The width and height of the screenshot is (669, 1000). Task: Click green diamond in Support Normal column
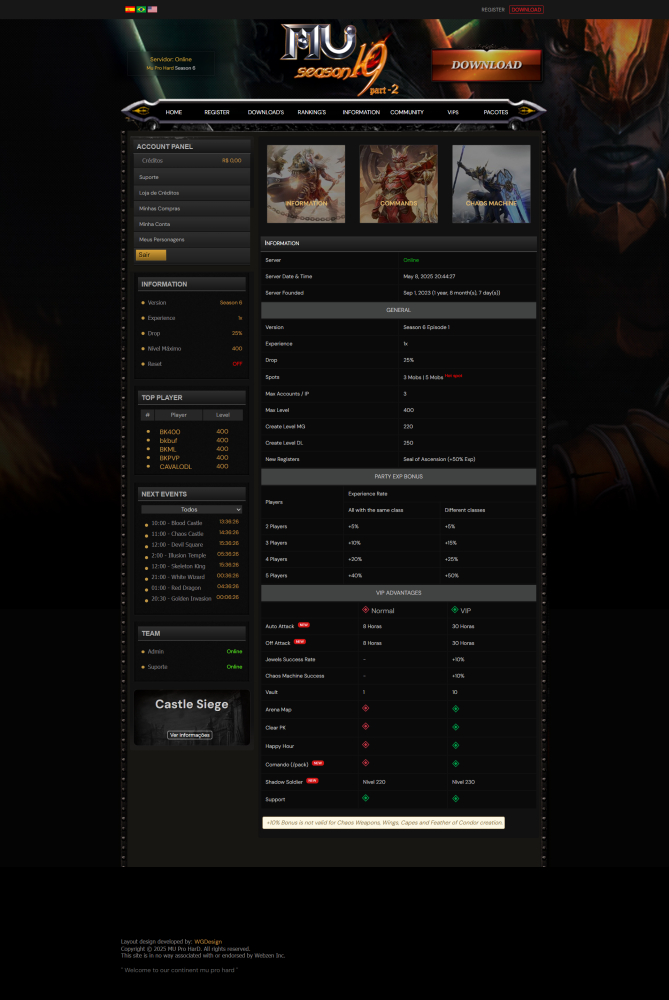tap(365, 798)
